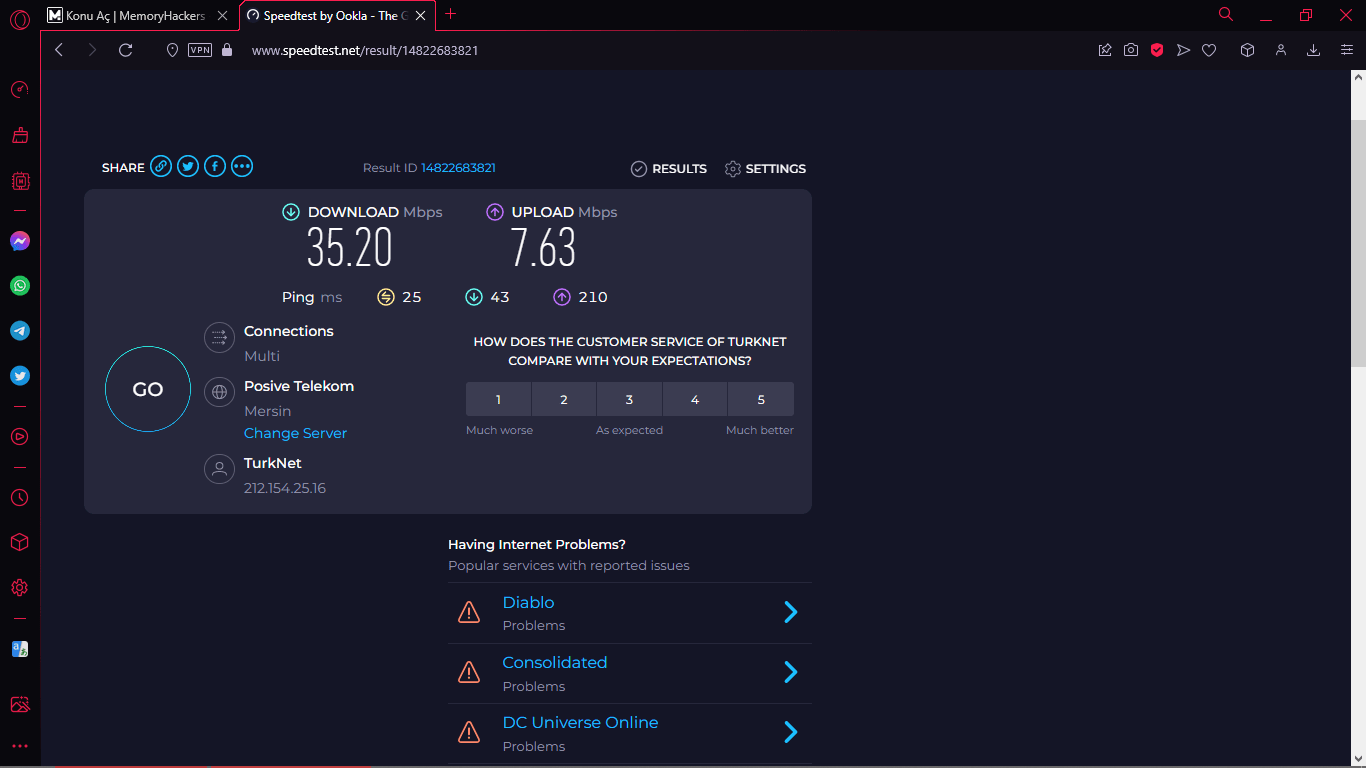Click the scrollbar up arrow
The width and height of the screenshot is (1366, 768).
[x=1358, y=77]
